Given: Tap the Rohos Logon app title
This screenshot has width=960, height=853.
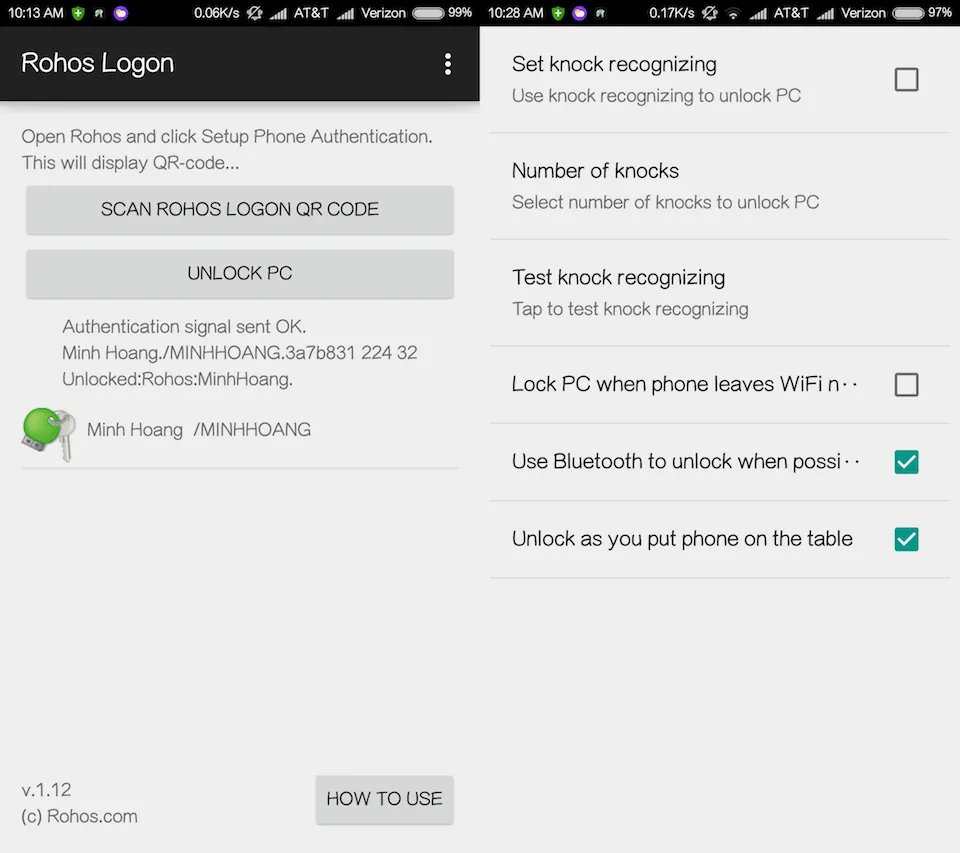Looking at the screenshot, I should 97,63.
